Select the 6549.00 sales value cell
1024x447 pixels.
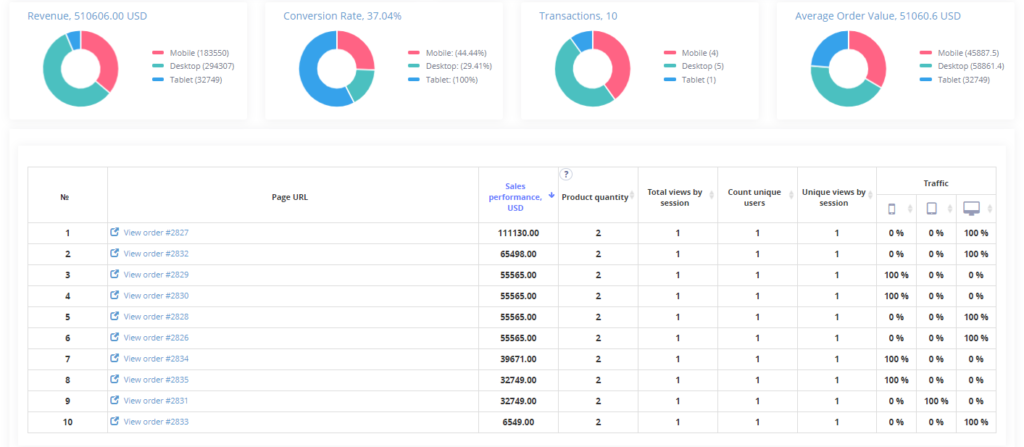pyautogui.click(x=519, y=422)
